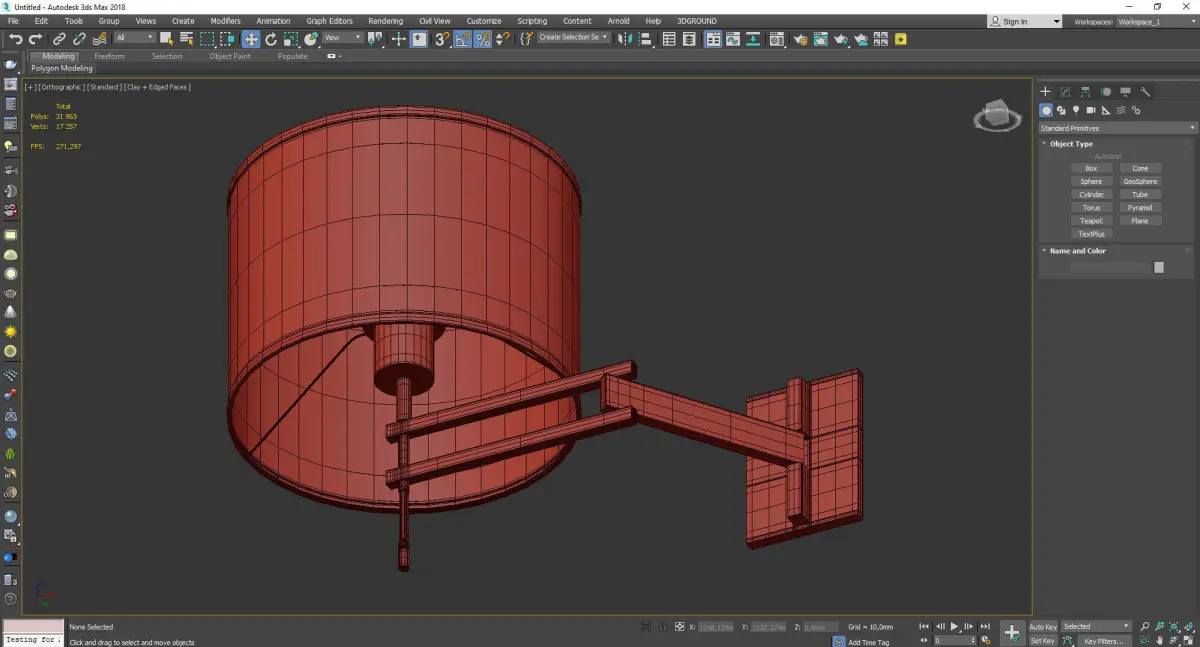
Task: Open the Modifiers menu
Action: click(x=225, y=21)
